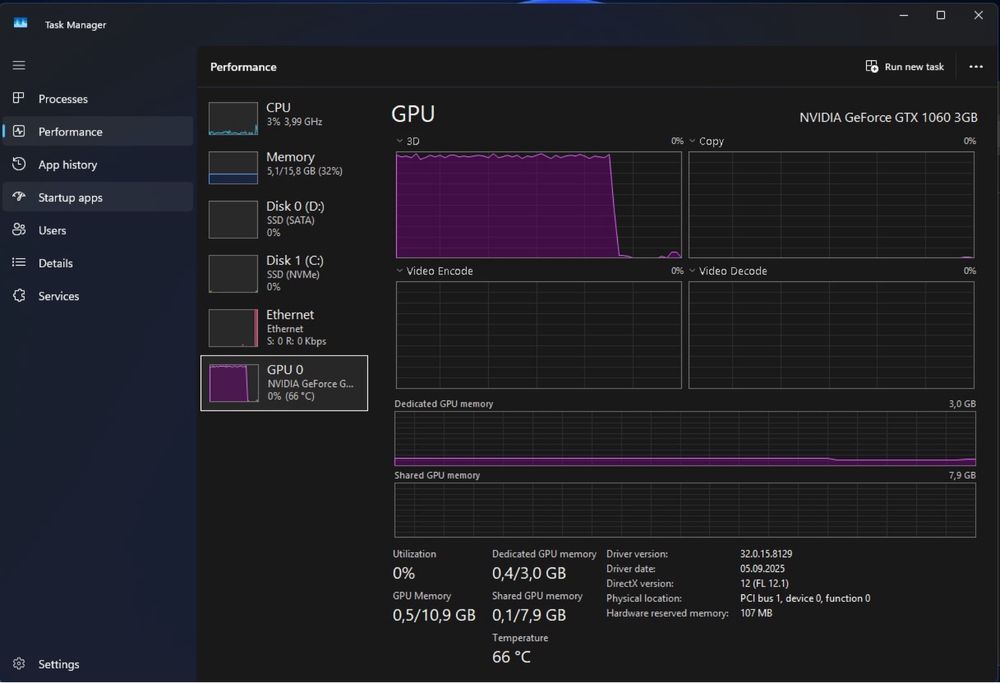Image resolution: width=1000 pixels, height=683 pixels.
Task: Click the Settings gear icon
Action: pyautogui.click(x=19, y=663)
